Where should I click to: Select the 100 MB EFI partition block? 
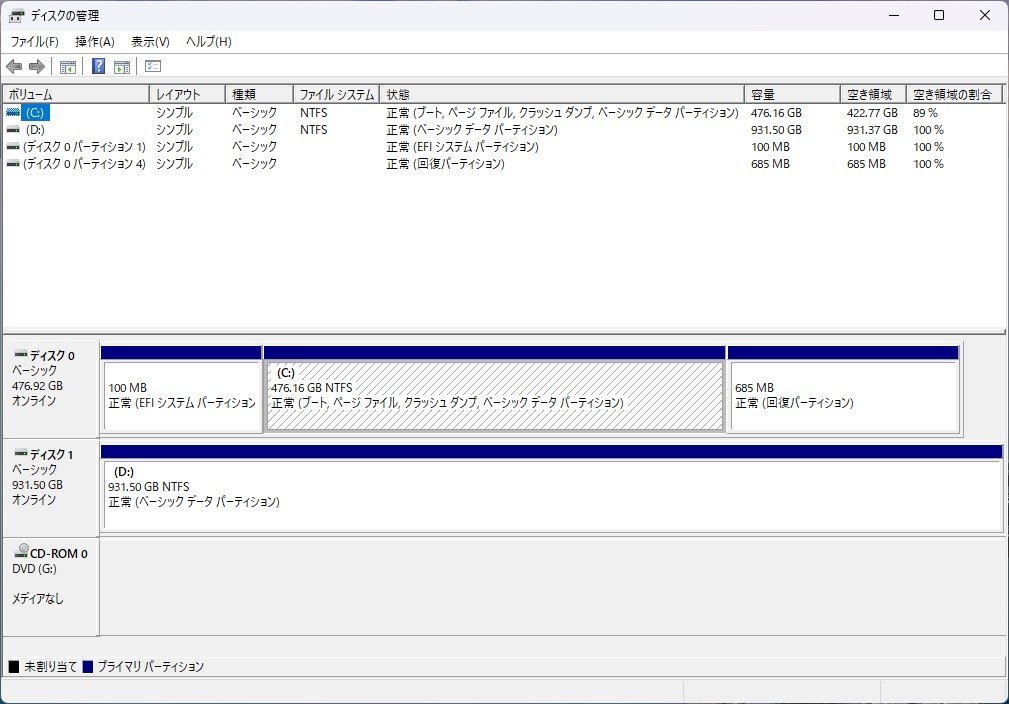pos(181,390)
